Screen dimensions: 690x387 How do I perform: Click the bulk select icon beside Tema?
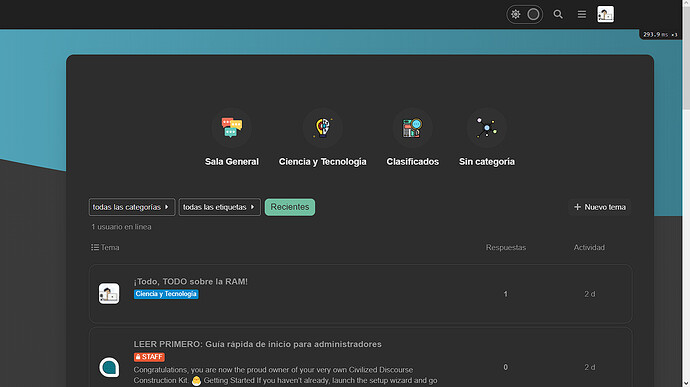pos(95,247)
